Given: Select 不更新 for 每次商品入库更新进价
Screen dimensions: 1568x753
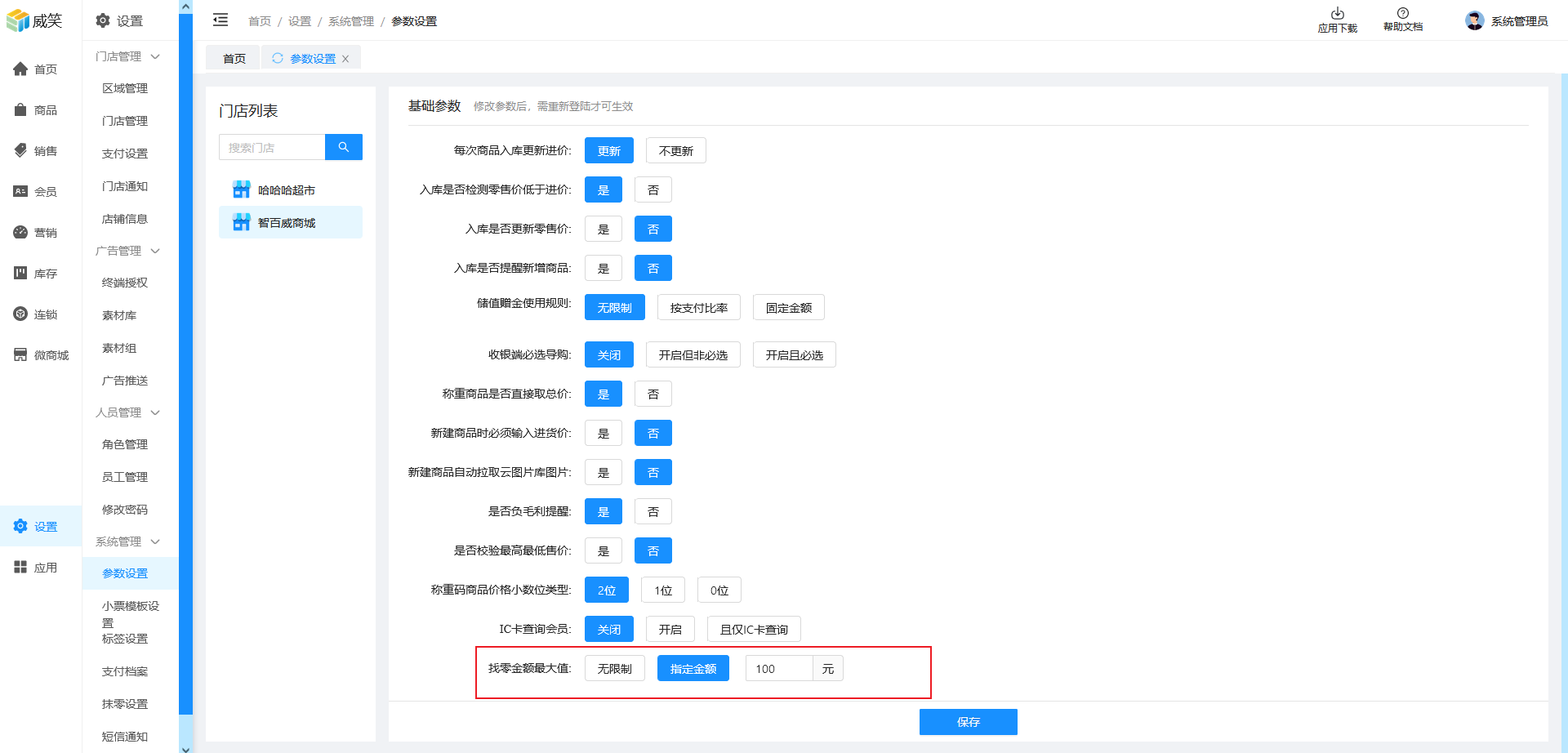Looking at the screenshot, I should tap(675, 151).
